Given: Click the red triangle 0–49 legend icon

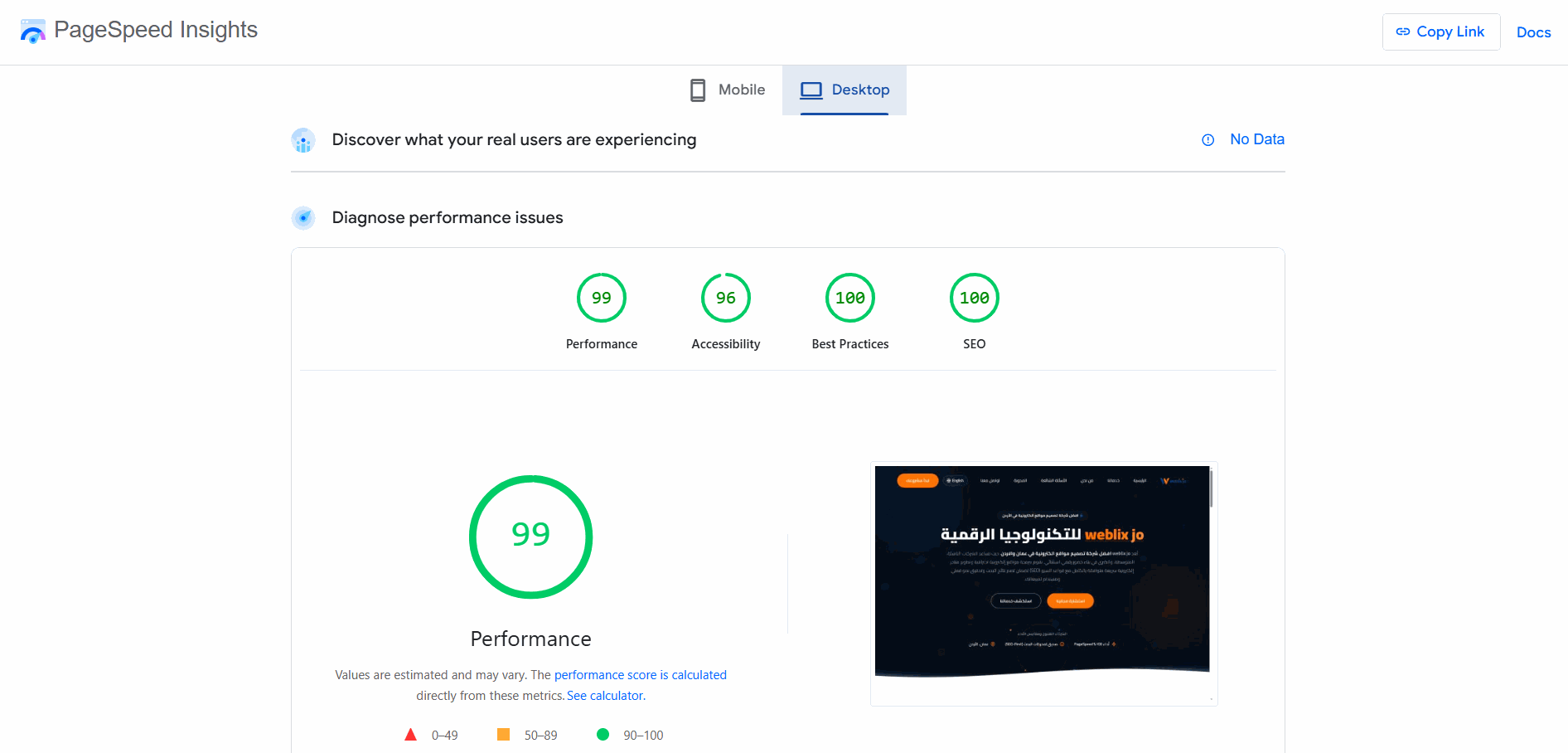Looking at the screenshot, I should pos(410,735).
